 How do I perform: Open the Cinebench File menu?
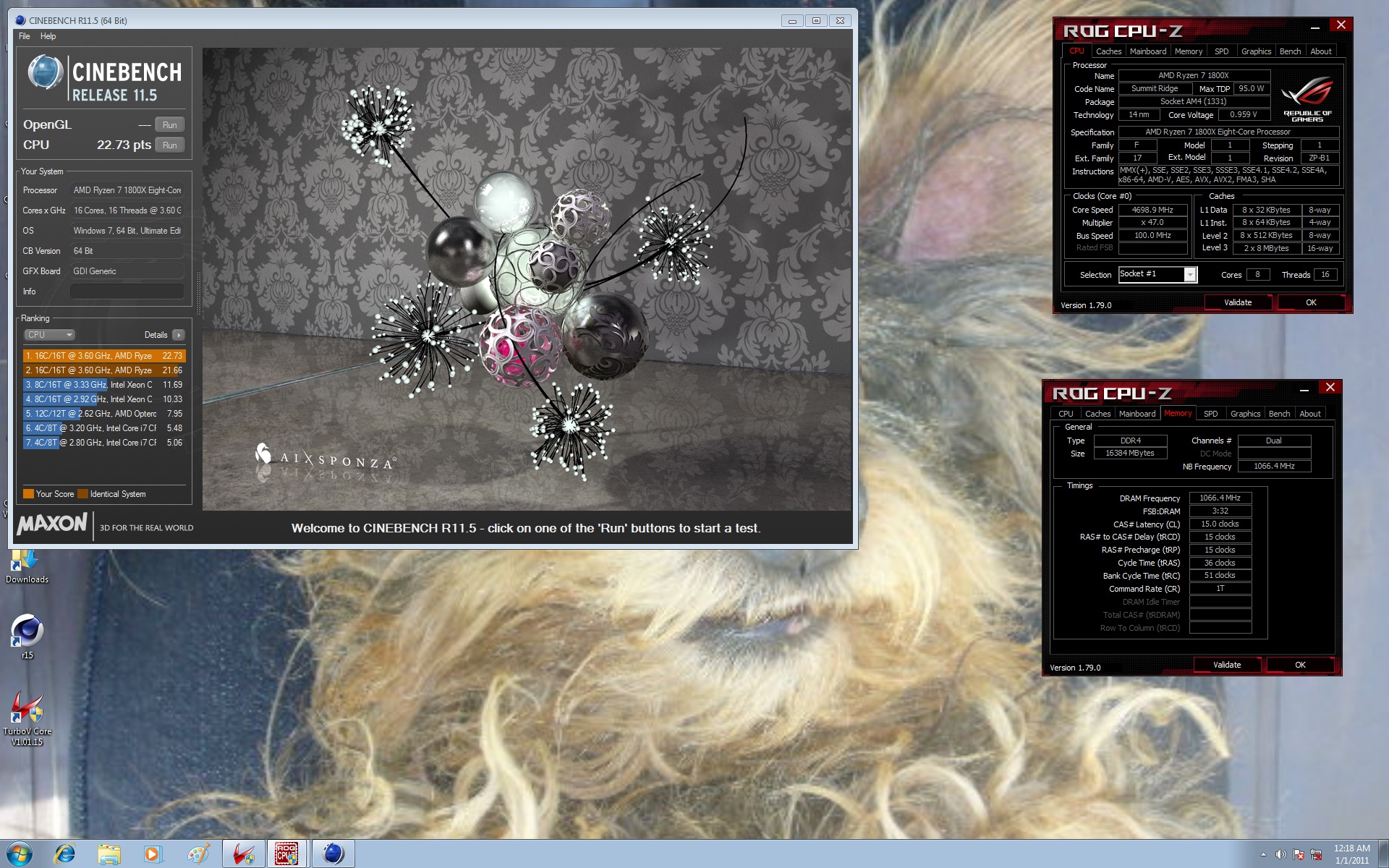pyautogui.click(x=25, y=36)
